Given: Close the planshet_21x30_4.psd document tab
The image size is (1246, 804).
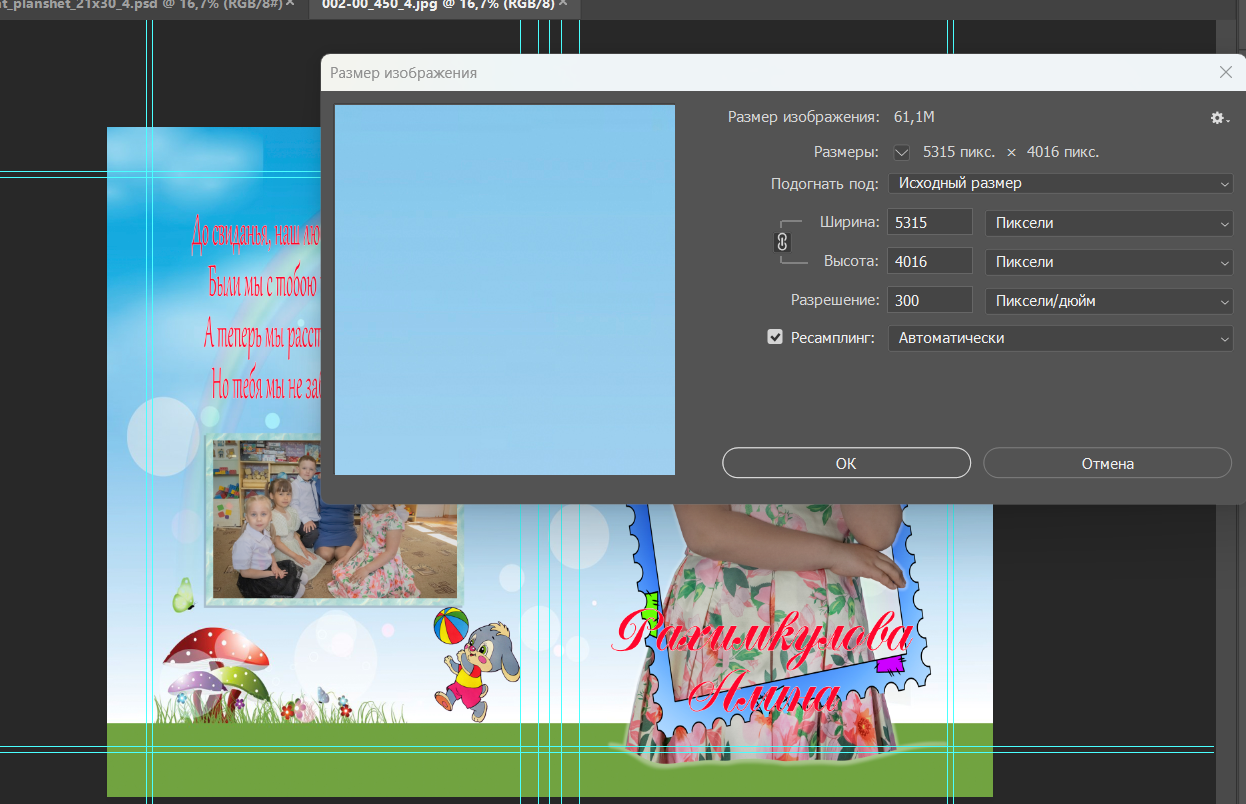Looking at the screenshot, I should [x=290, y=5].
